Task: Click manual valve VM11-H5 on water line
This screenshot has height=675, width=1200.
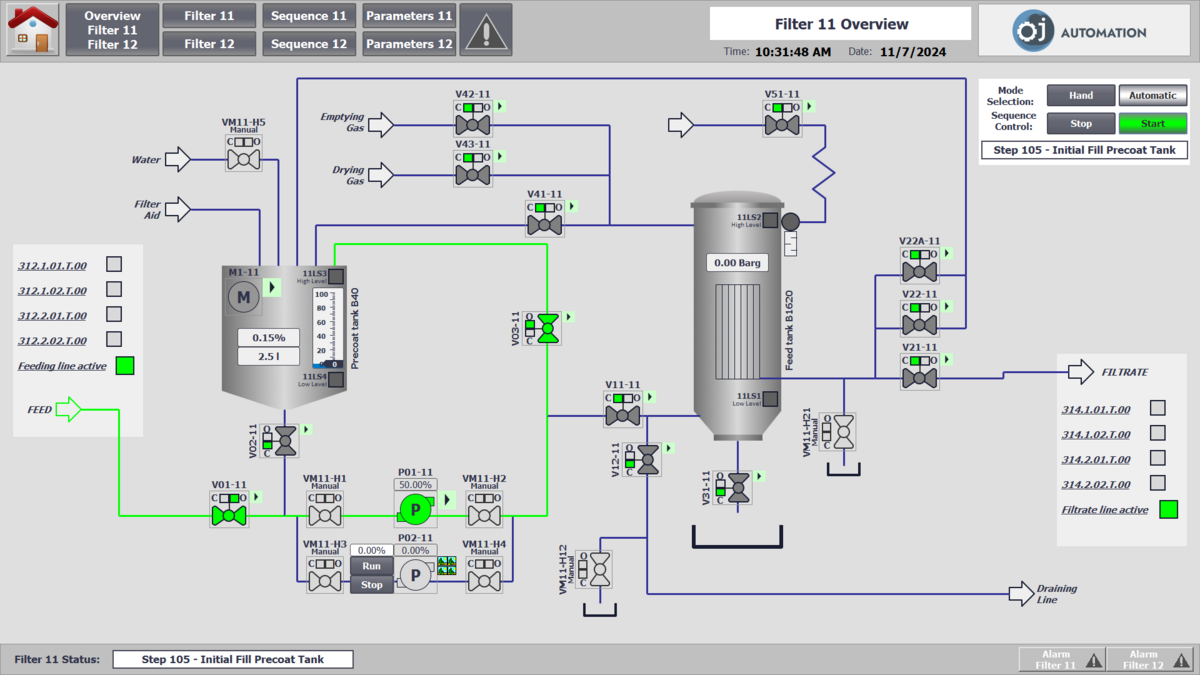Action: 243,159
